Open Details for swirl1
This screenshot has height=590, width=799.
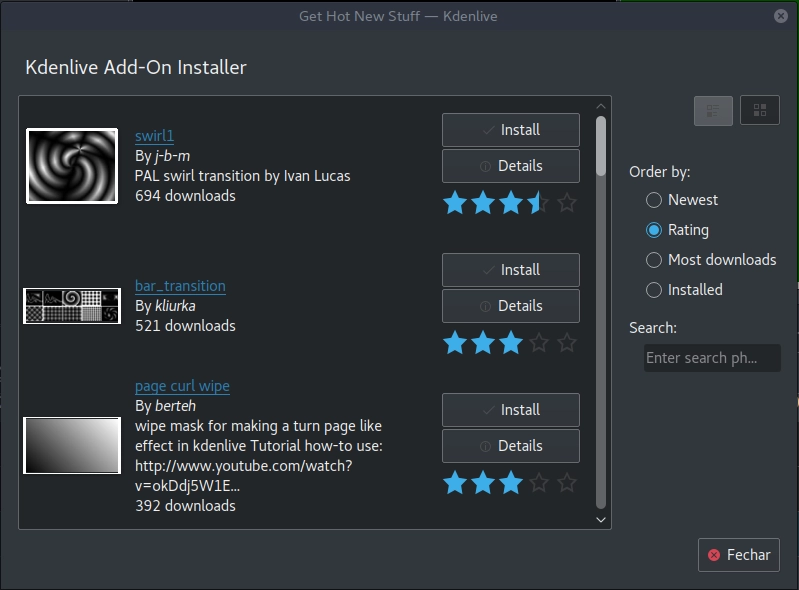(x=511, y=166)
